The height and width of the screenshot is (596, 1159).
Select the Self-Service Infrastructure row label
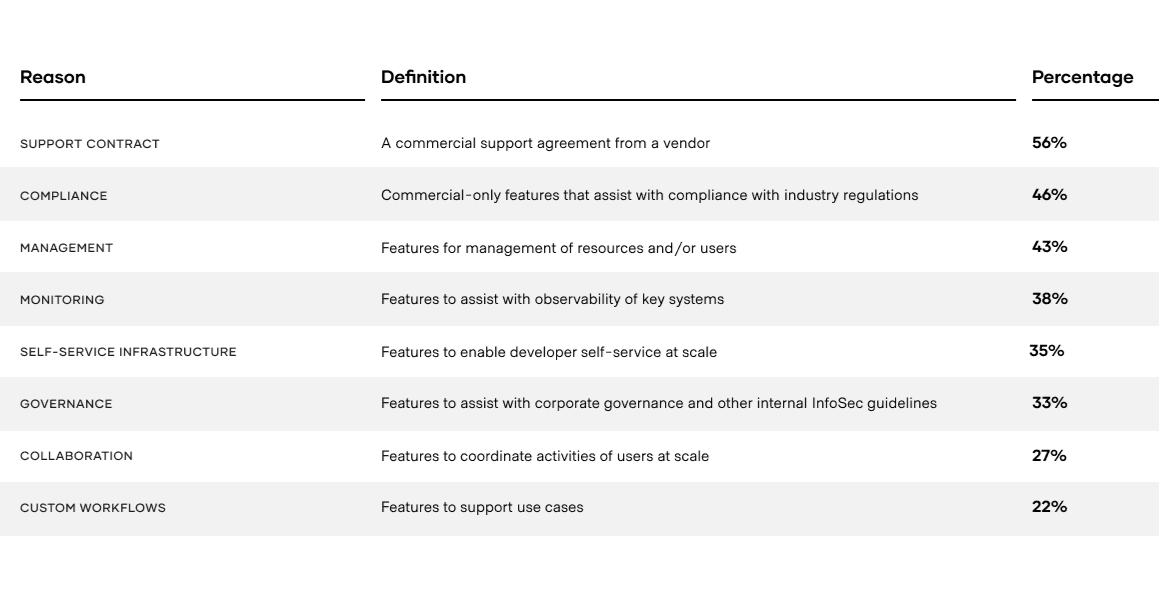[128, 352]
